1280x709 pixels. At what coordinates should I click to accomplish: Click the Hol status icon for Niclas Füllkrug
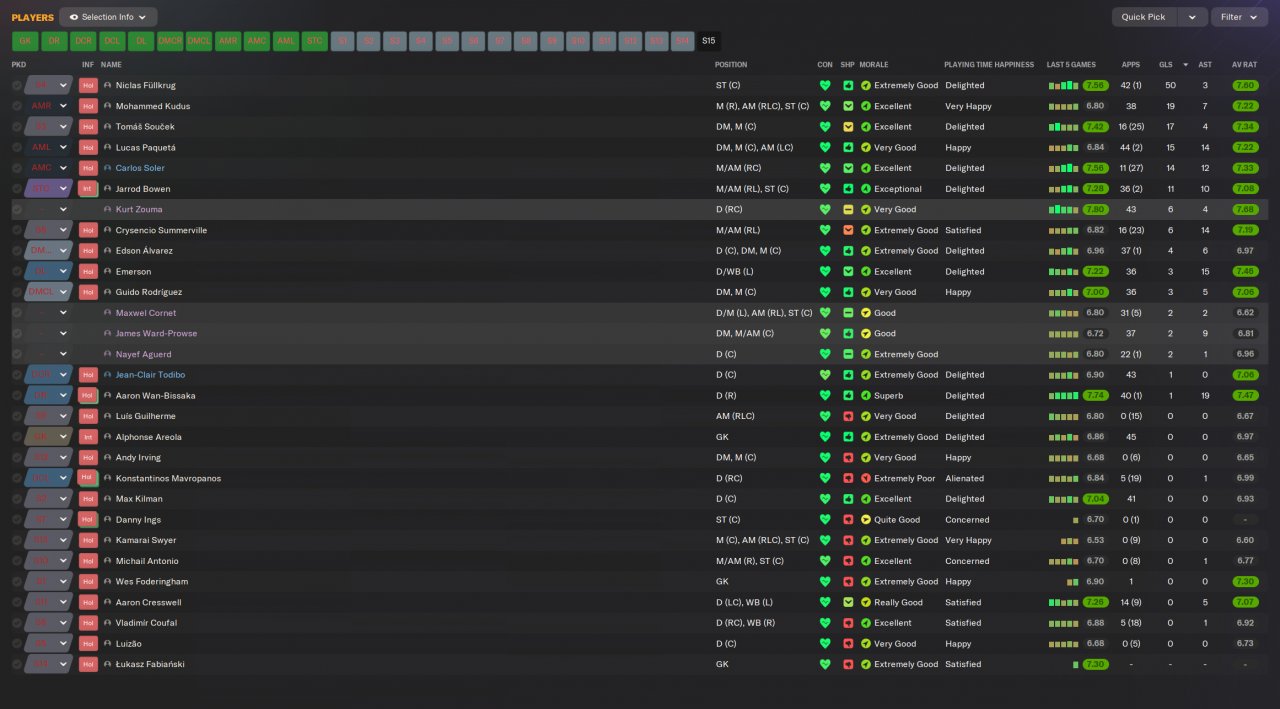88,85
